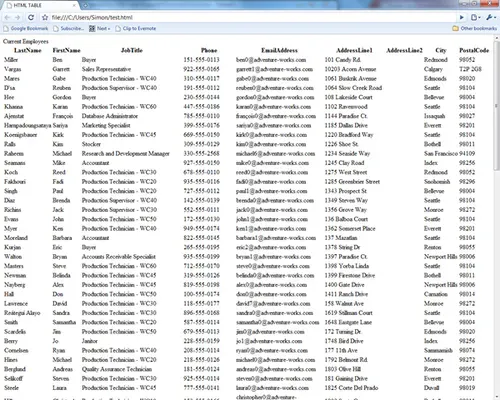Open the Subscribe bookmark

(x=69, y=28)
